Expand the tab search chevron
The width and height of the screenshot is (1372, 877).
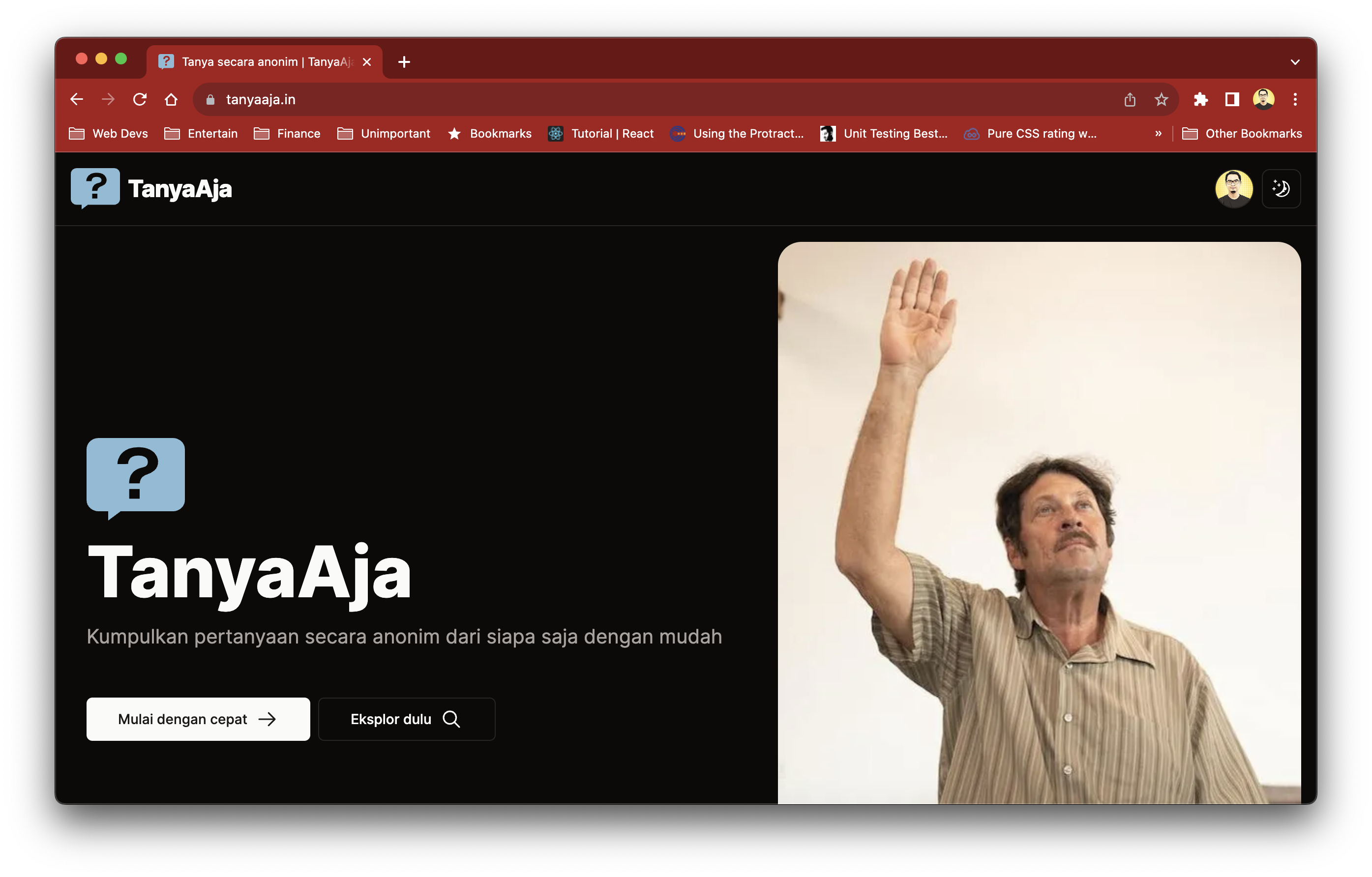click(x=1294, y=62)
